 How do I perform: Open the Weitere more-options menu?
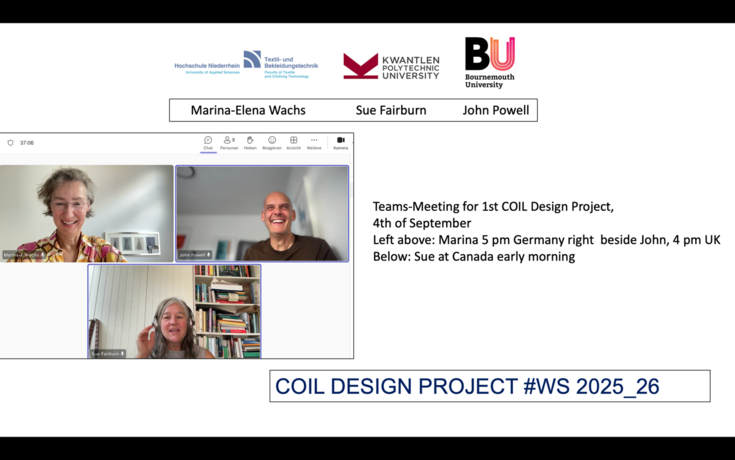click(314, 142)
